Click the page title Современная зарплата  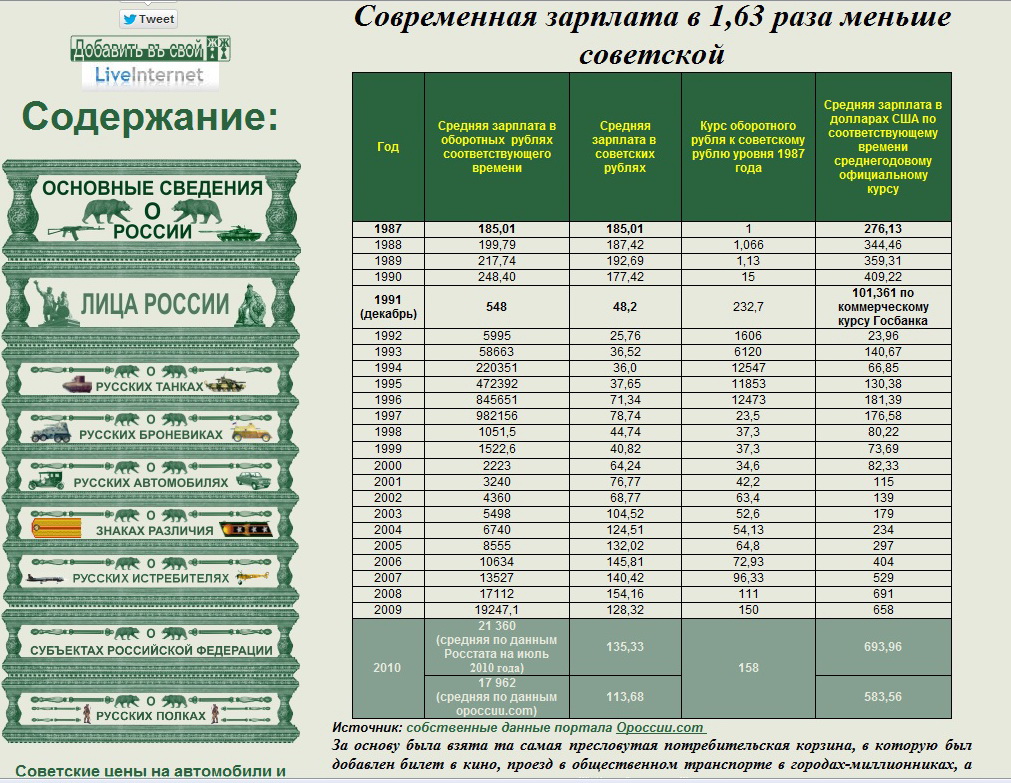click(652, 35)
